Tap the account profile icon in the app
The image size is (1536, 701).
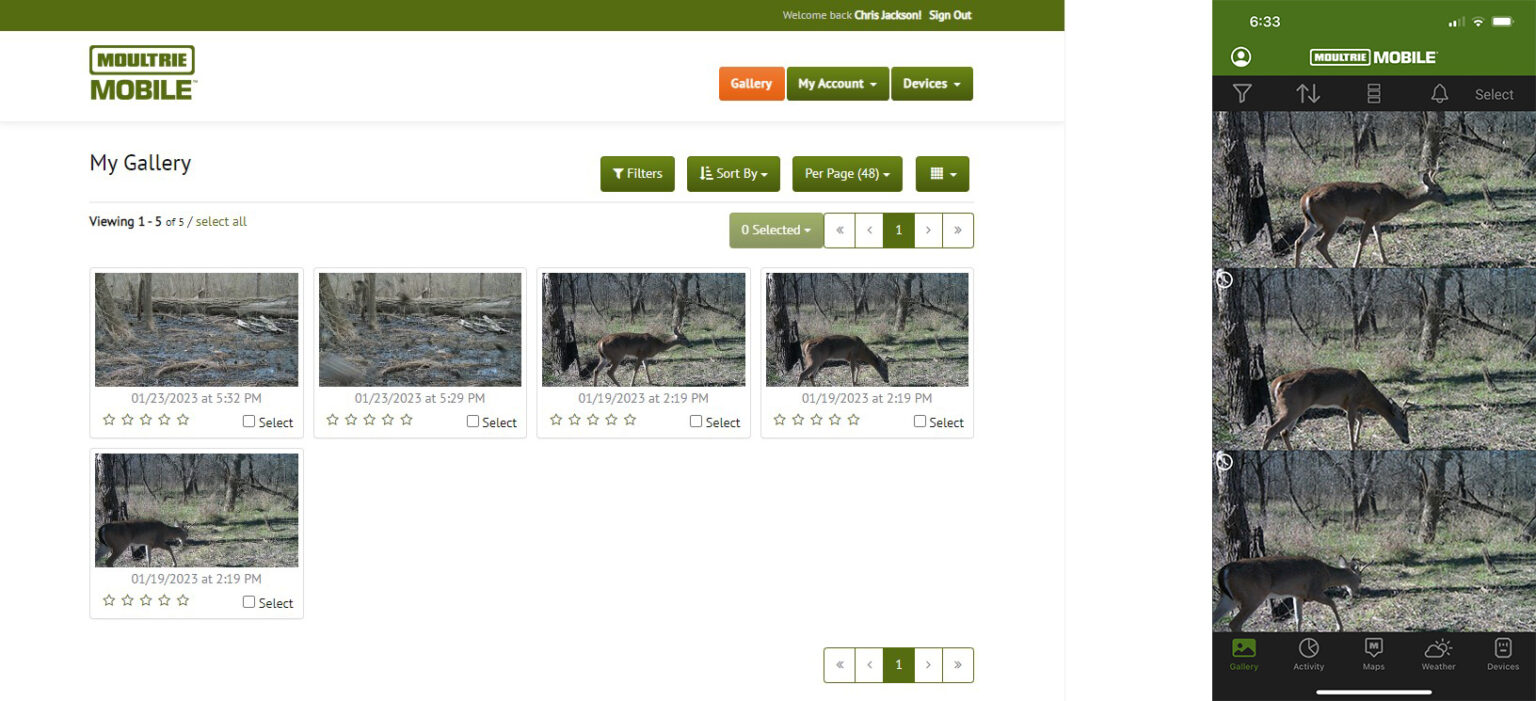click(x=1240, y=57)
